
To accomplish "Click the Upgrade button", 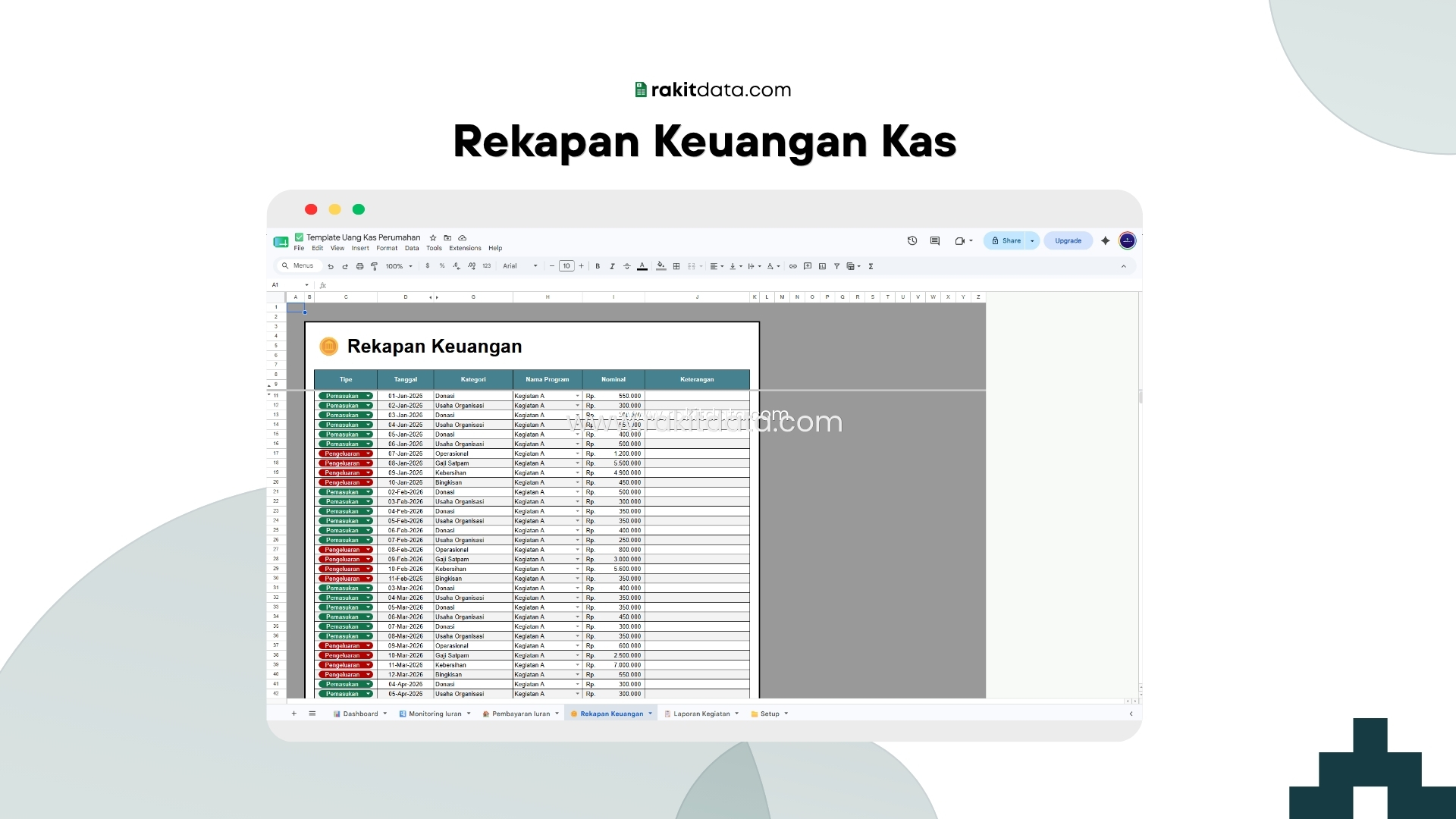I will pos(1068,240).
